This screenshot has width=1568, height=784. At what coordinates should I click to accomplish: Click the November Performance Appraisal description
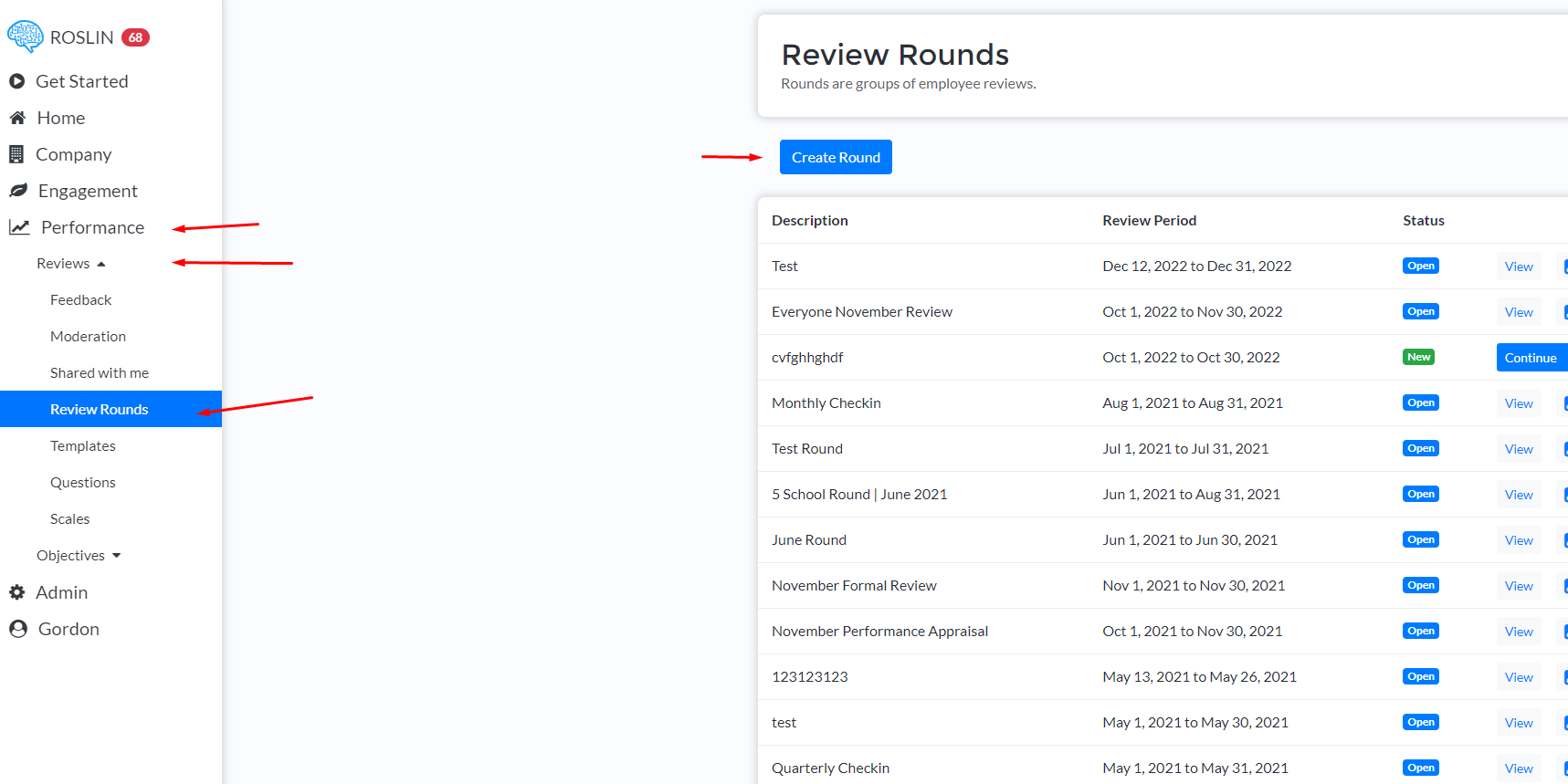(879, 632)
